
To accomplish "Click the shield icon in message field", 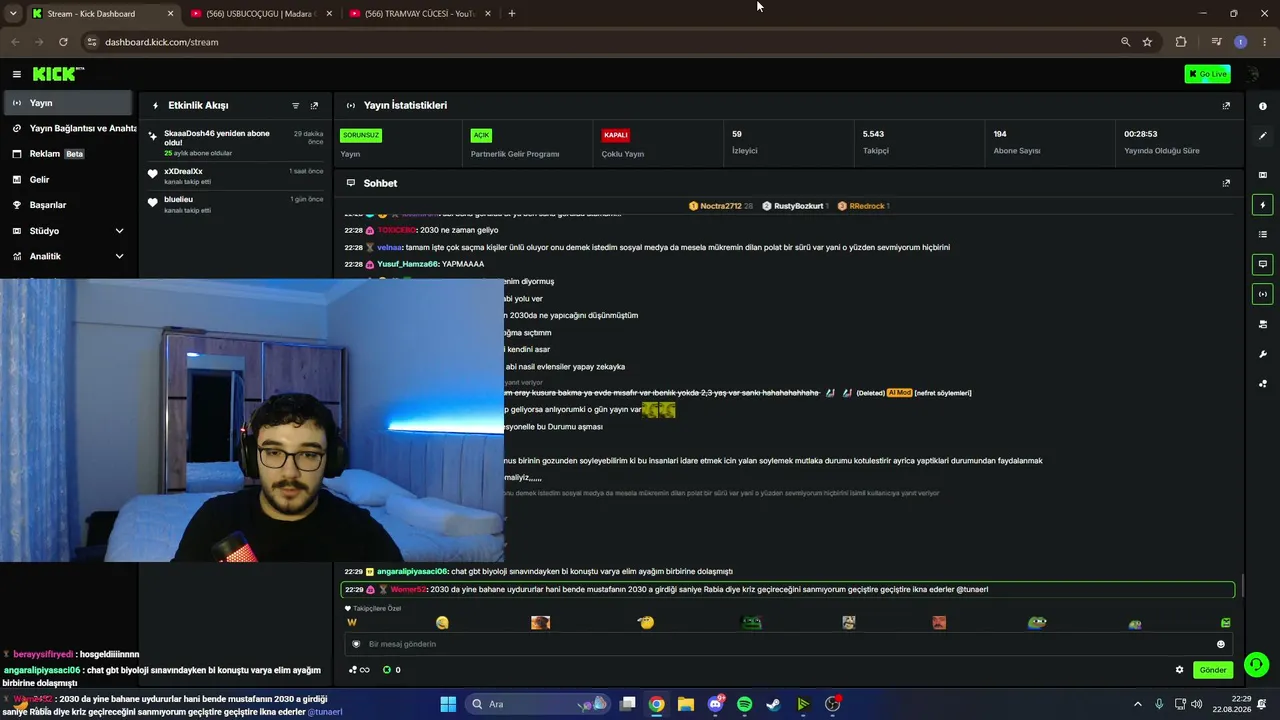I will tap(356, 644).
